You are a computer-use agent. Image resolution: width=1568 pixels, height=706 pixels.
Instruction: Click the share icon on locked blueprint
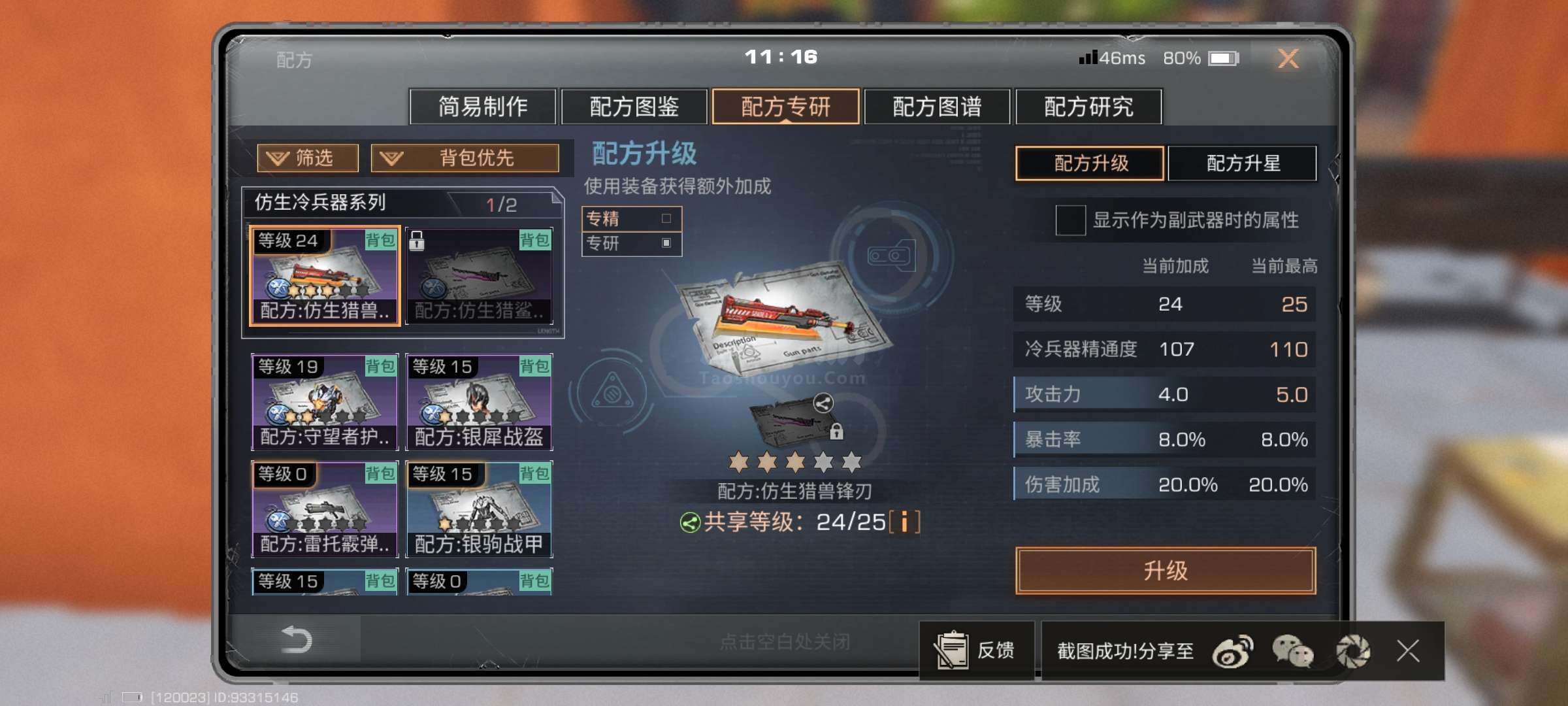click(x=823, y=403)
